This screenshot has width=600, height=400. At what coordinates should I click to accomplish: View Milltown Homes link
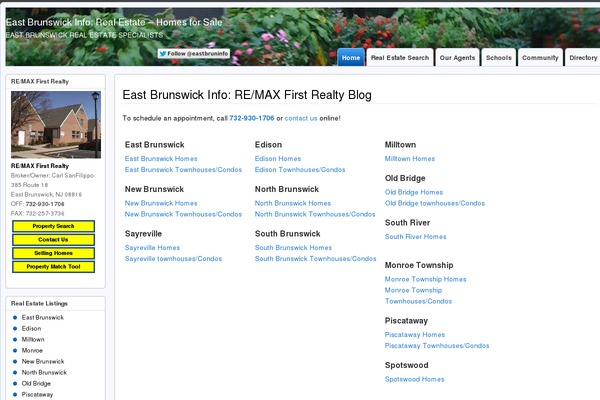click(410, 158)
